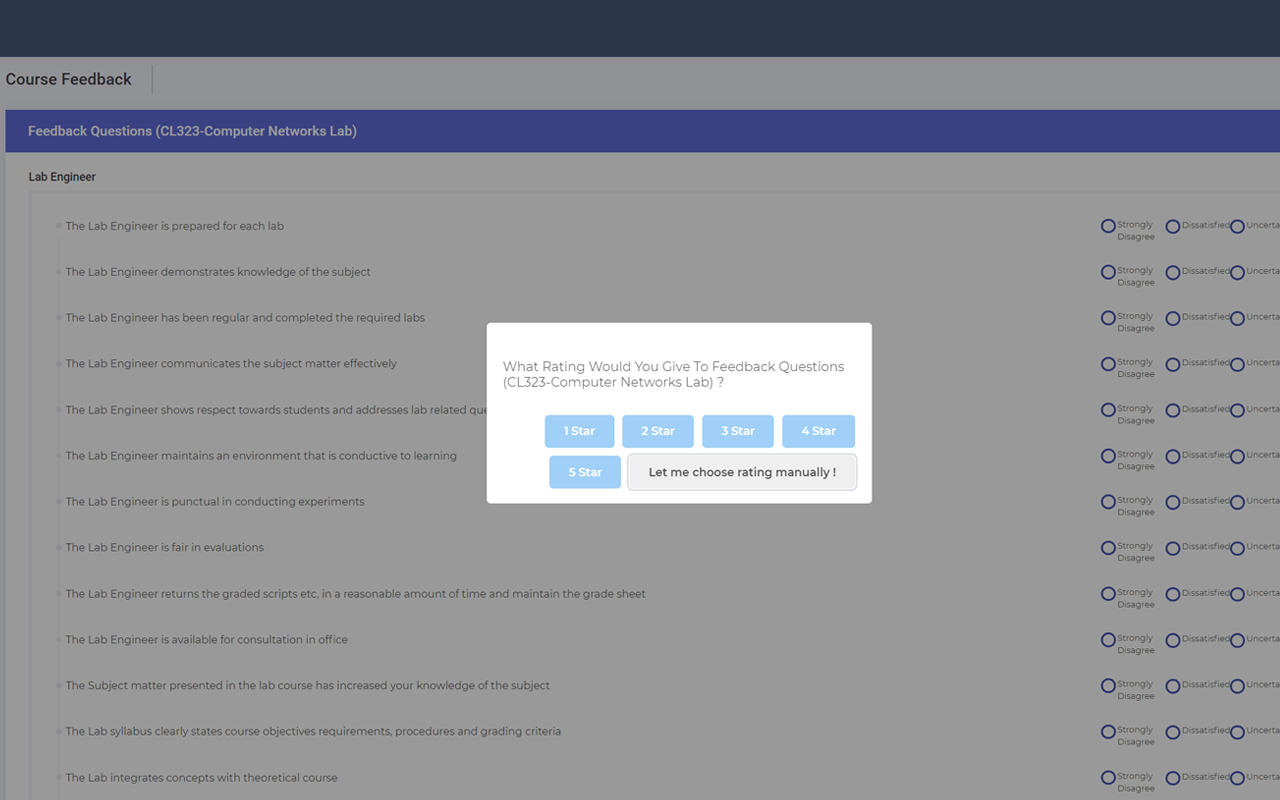The image size is (1280, 800).
Task: Click the Course Feedback page title
Action: click(69, 79)
